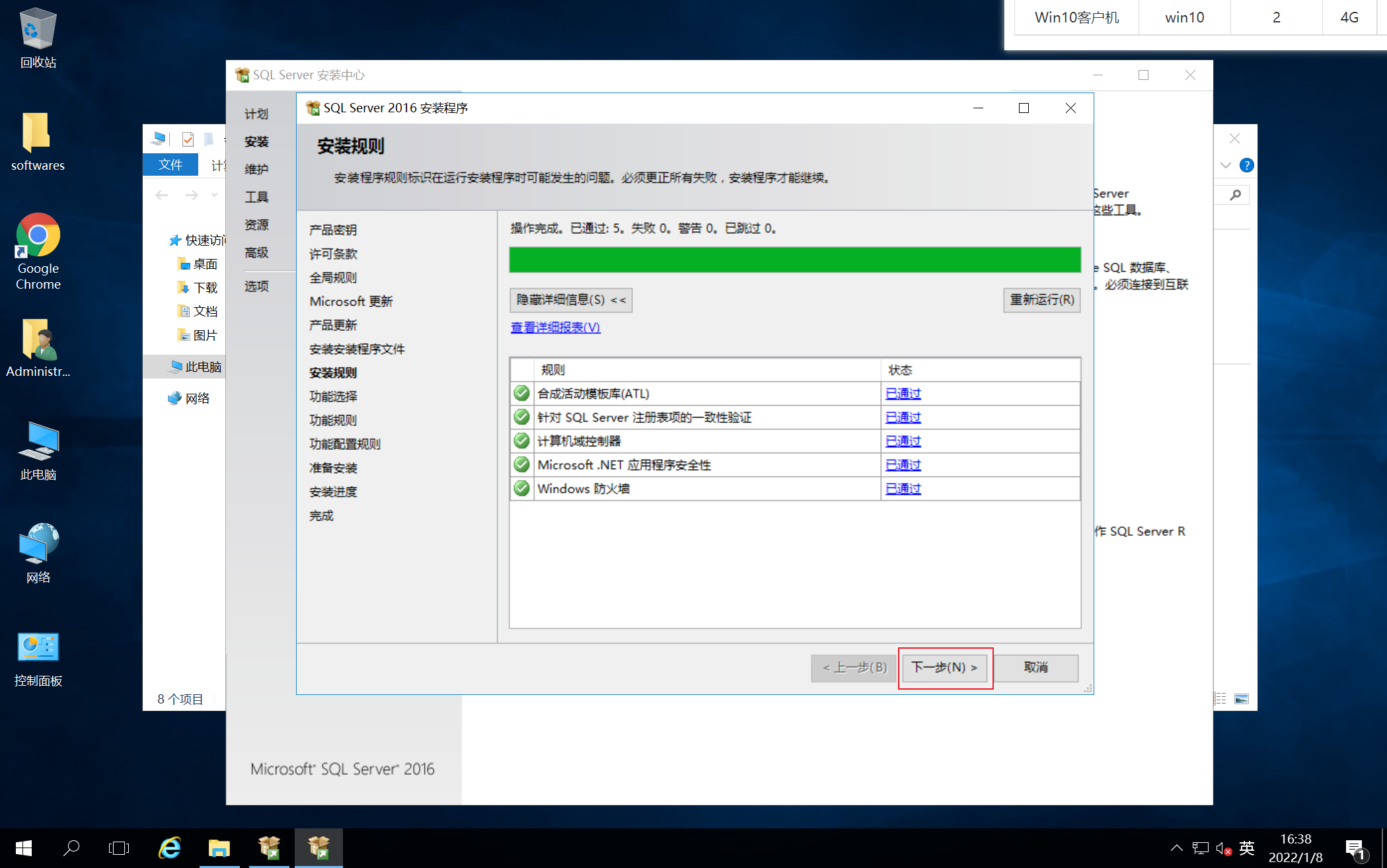Open 已通过 link for 合成活动模板库(ATL)
This screenshot has height=868, width=1387.
coord(903,394)
